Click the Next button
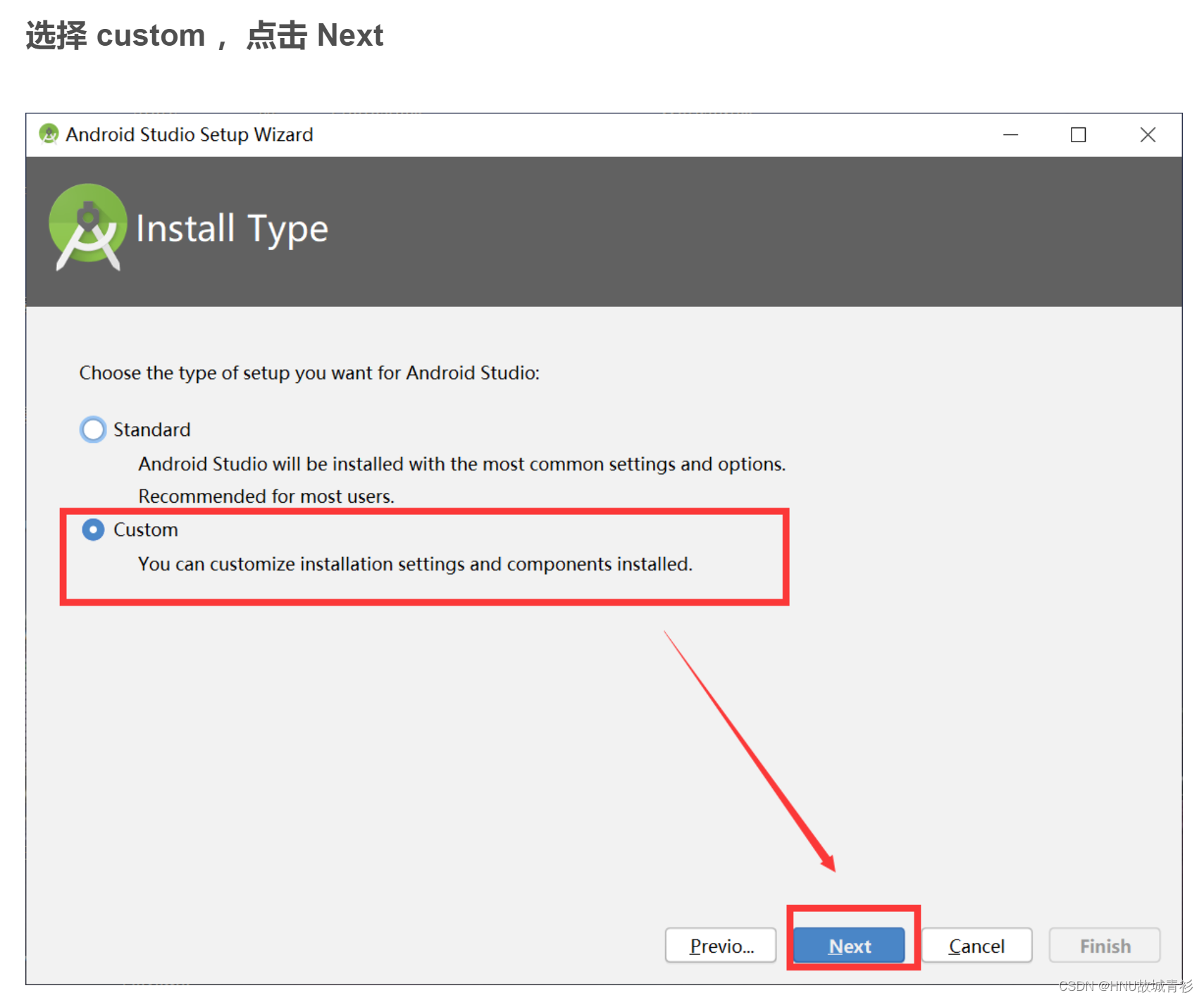Screen dimensions: 1204x1000 [849, 945]
